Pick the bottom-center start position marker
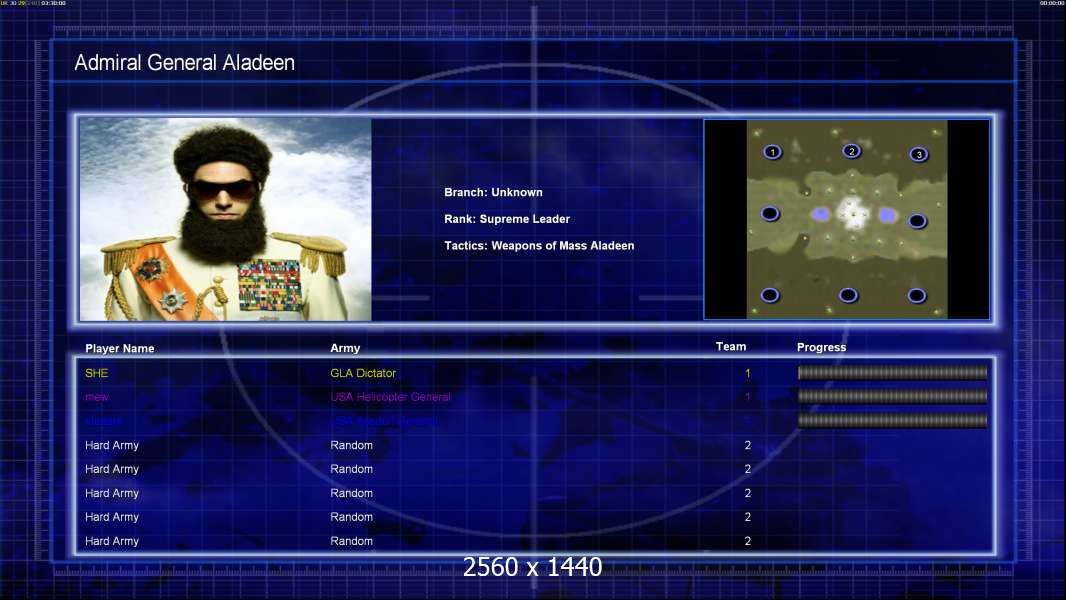The image size is (1066, 600). (x=848, y=295)
